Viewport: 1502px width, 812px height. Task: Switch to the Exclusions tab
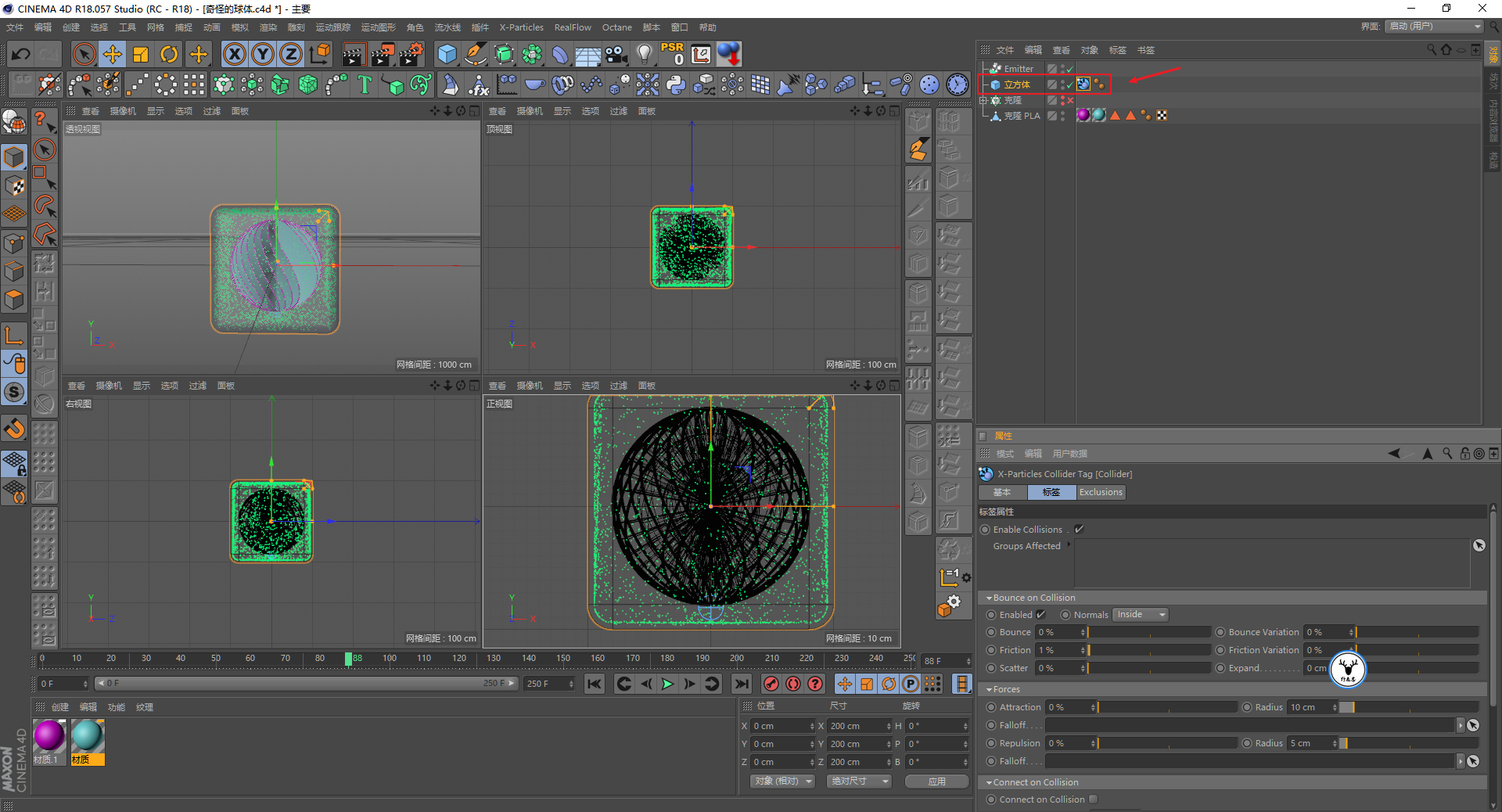(1101, 492)
